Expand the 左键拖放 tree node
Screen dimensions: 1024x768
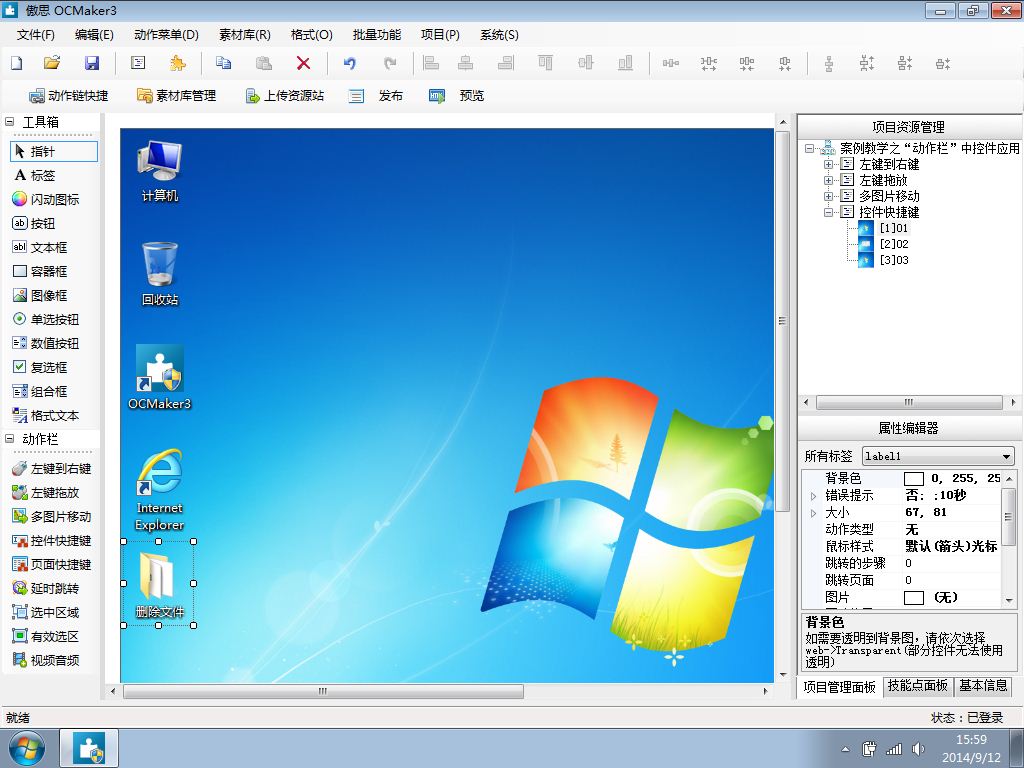(x=828, y=180)
